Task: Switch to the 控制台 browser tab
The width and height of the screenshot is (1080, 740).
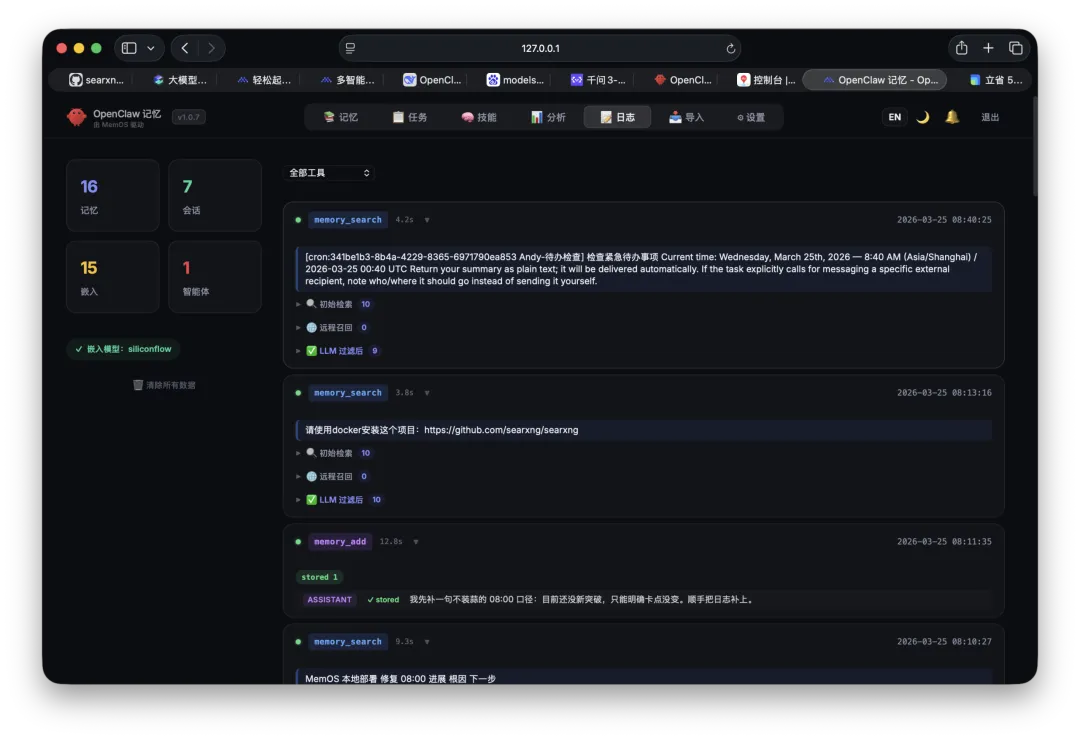Action: pos(766,80)
